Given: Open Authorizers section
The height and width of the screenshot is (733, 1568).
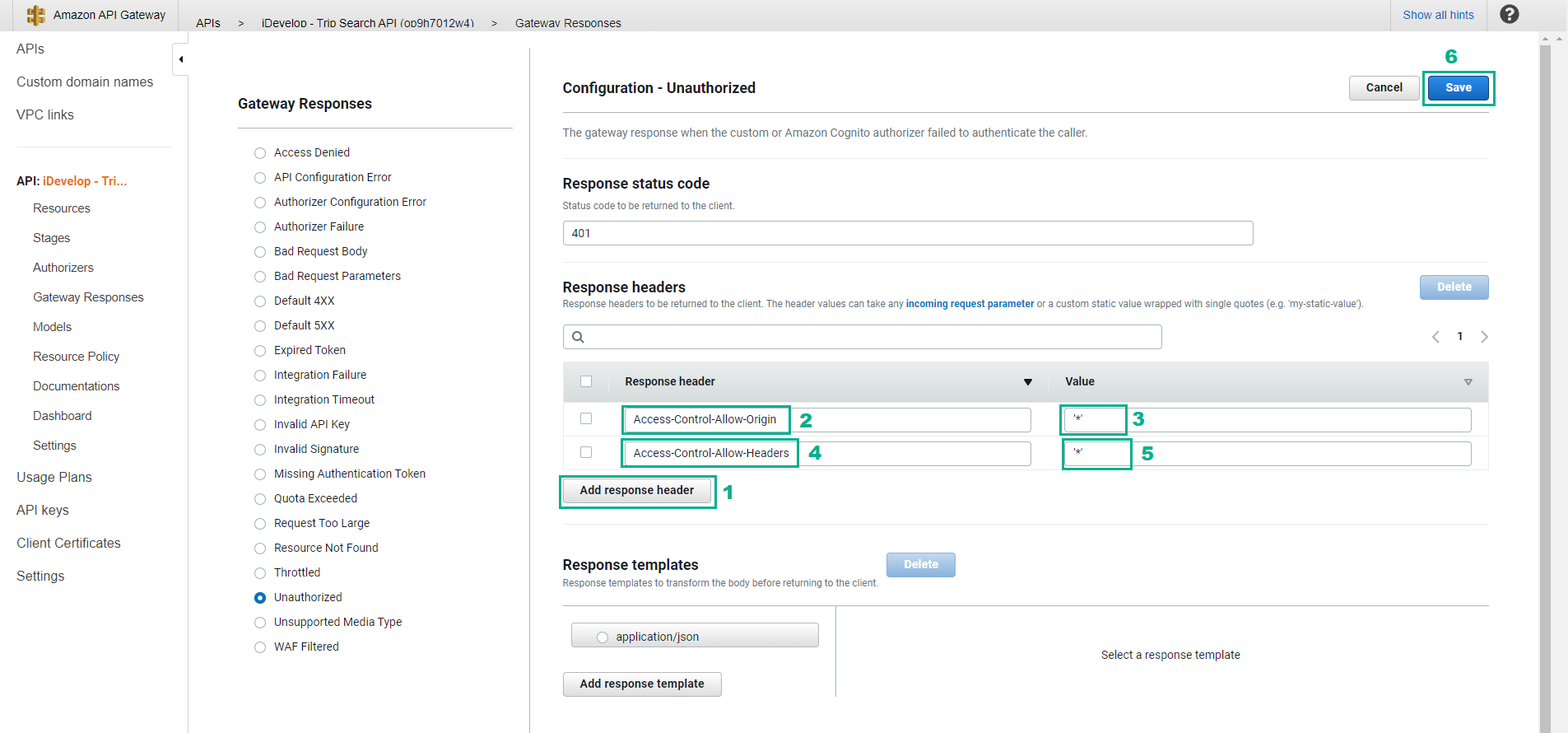Looking at the screenshot, I should 63,268.
